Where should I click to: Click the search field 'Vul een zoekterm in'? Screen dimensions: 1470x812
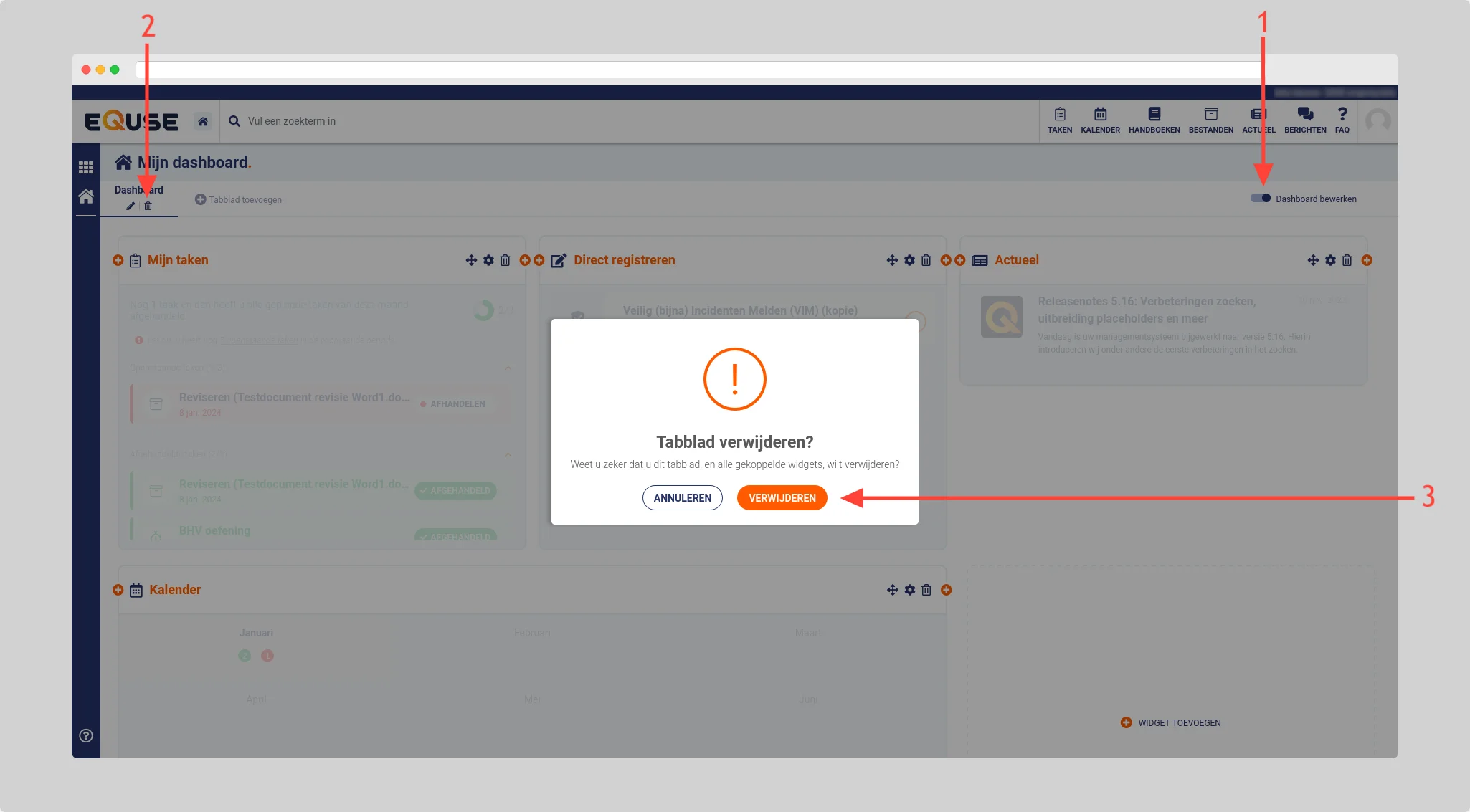291,121
